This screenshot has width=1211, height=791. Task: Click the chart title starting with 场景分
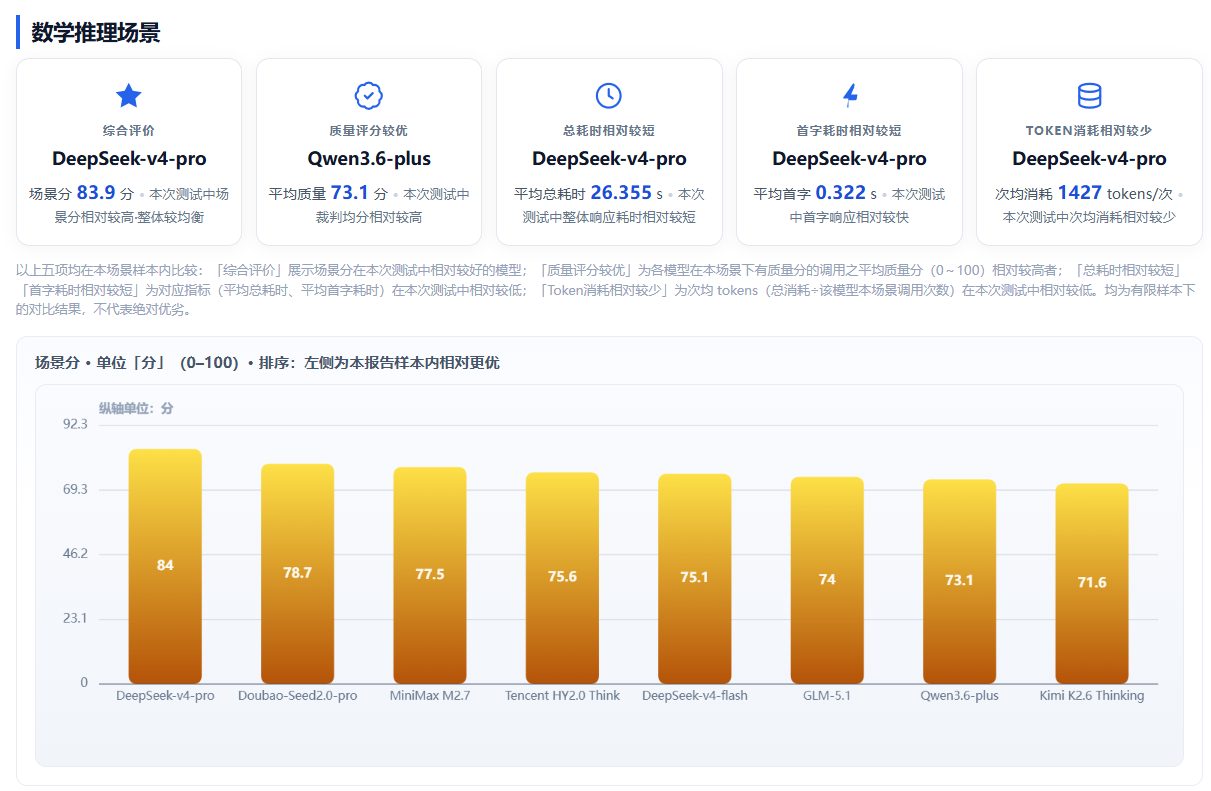tap(267, 363)
